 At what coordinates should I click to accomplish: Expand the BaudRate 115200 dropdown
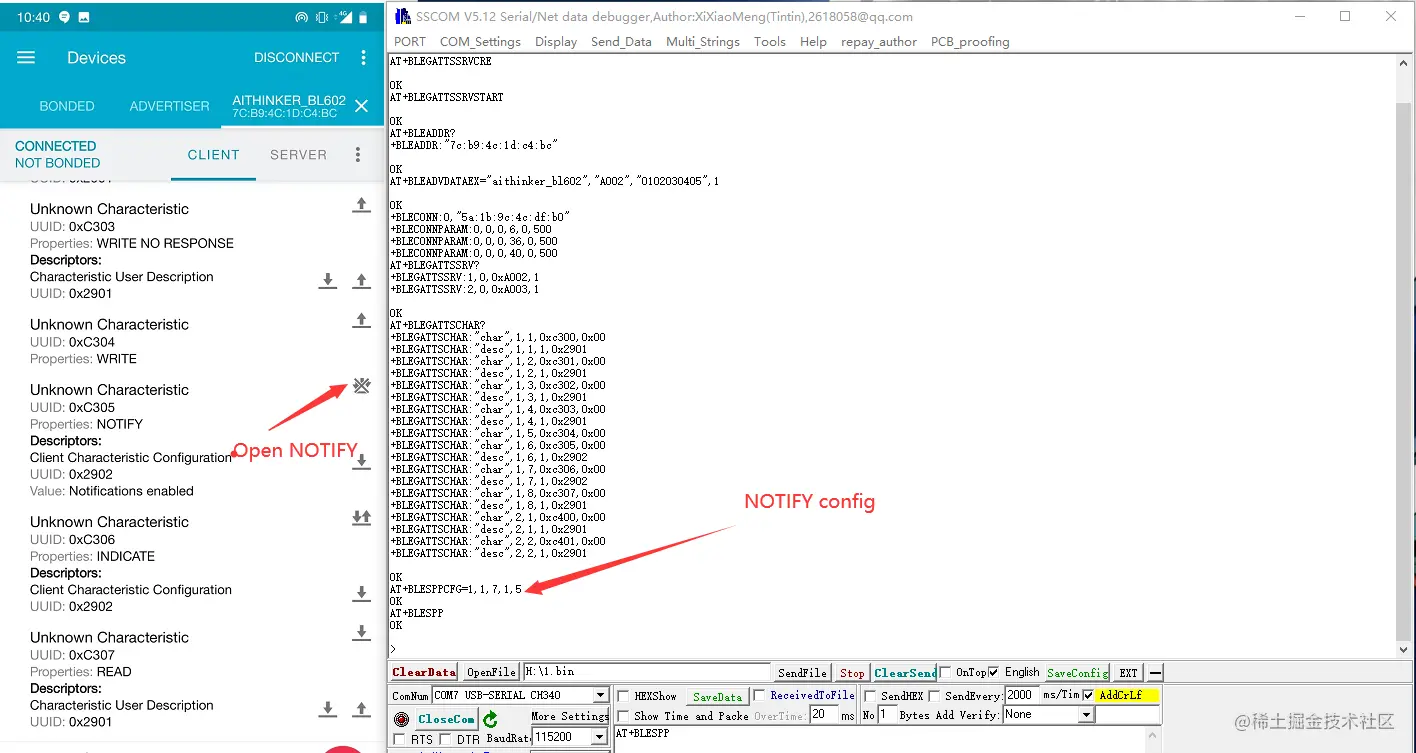(x=600, y=737)
